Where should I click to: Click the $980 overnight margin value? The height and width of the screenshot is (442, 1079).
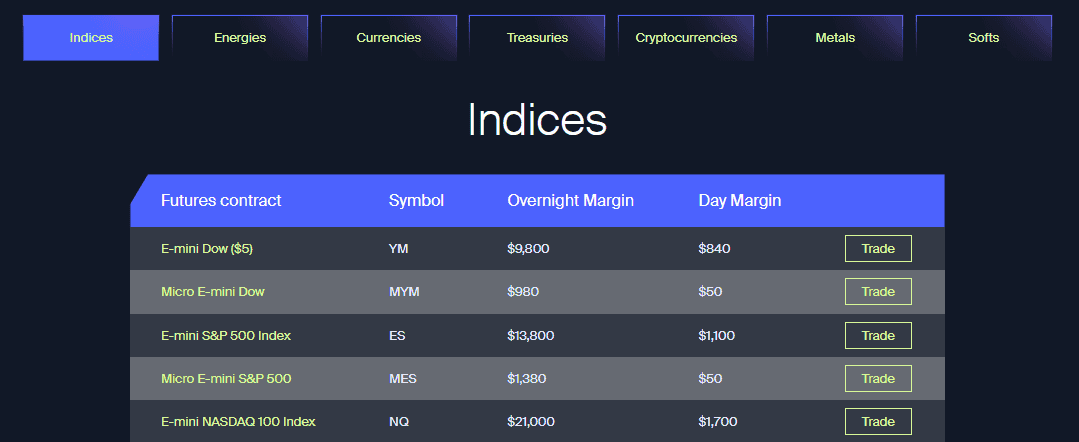(x=523, y=292)
